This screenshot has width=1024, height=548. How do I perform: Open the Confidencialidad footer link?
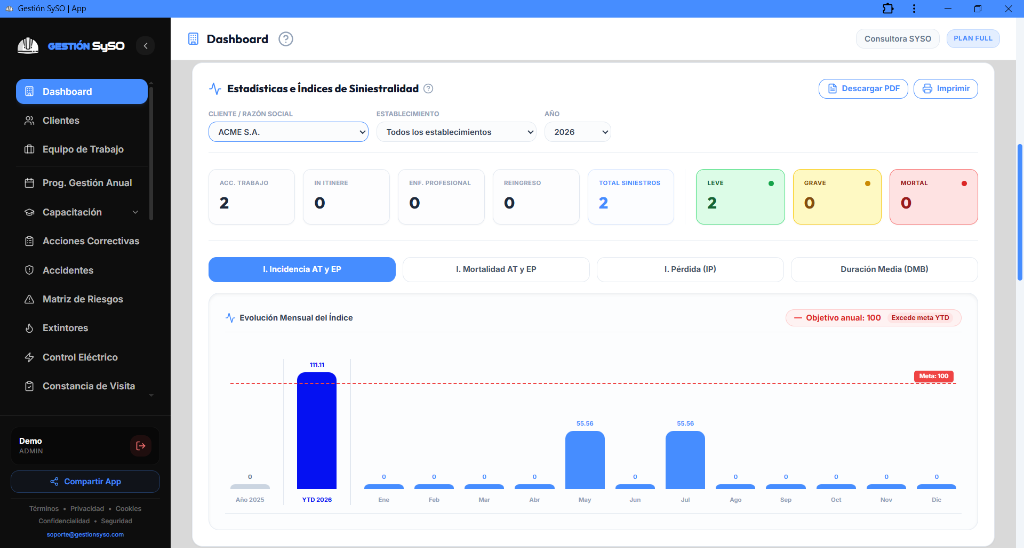tap(64, 521)
